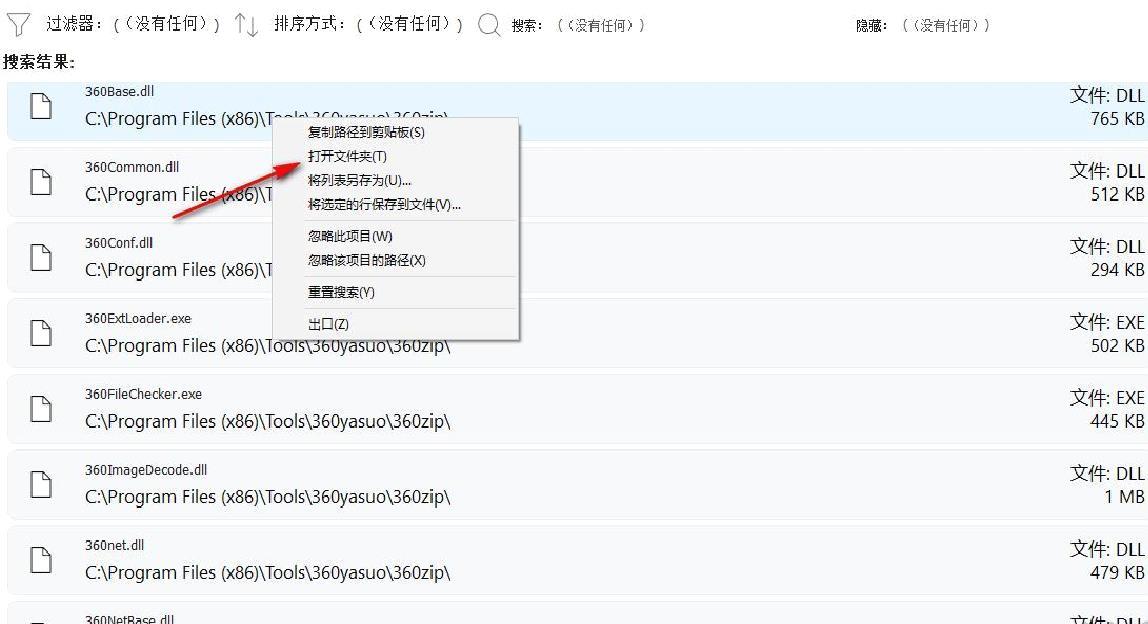This screenshot has width=1148, height=624.
Task: Click the file icon beside 360FileChecker.exe
Action: click(41, 409)
